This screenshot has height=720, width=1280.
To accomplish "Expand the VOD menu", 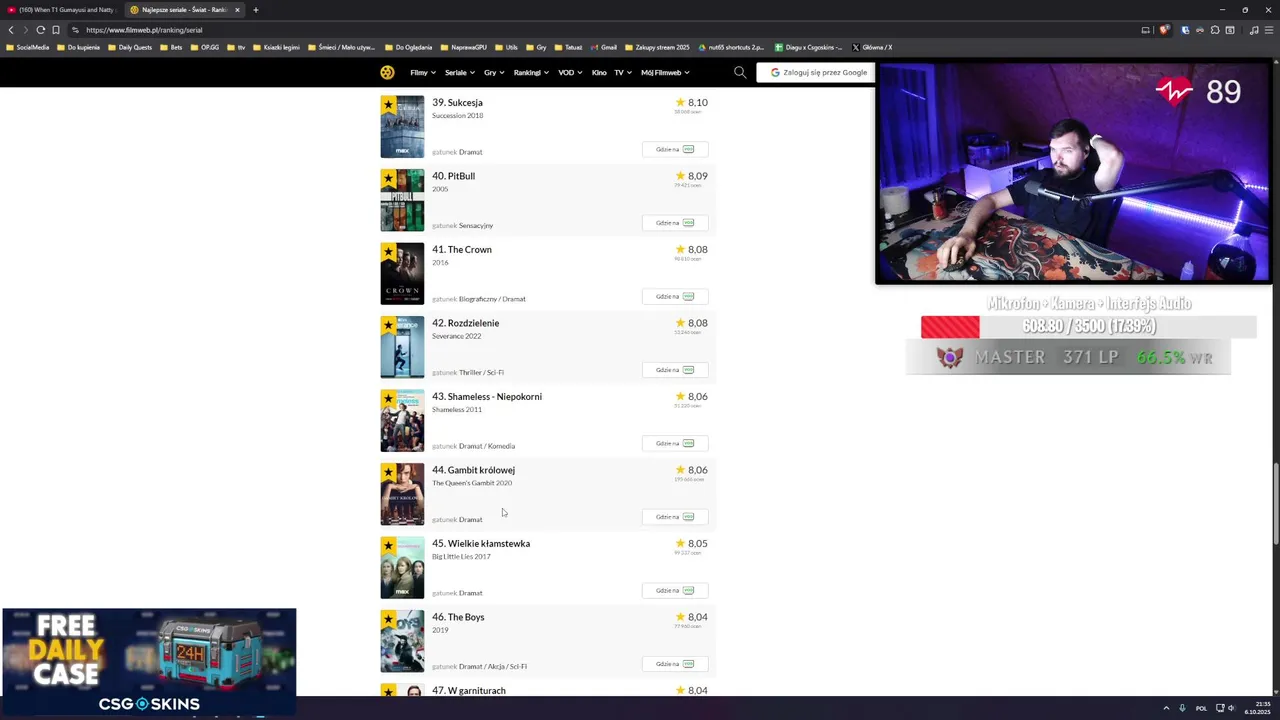I will pyautogui.click(x=570, y=72).
